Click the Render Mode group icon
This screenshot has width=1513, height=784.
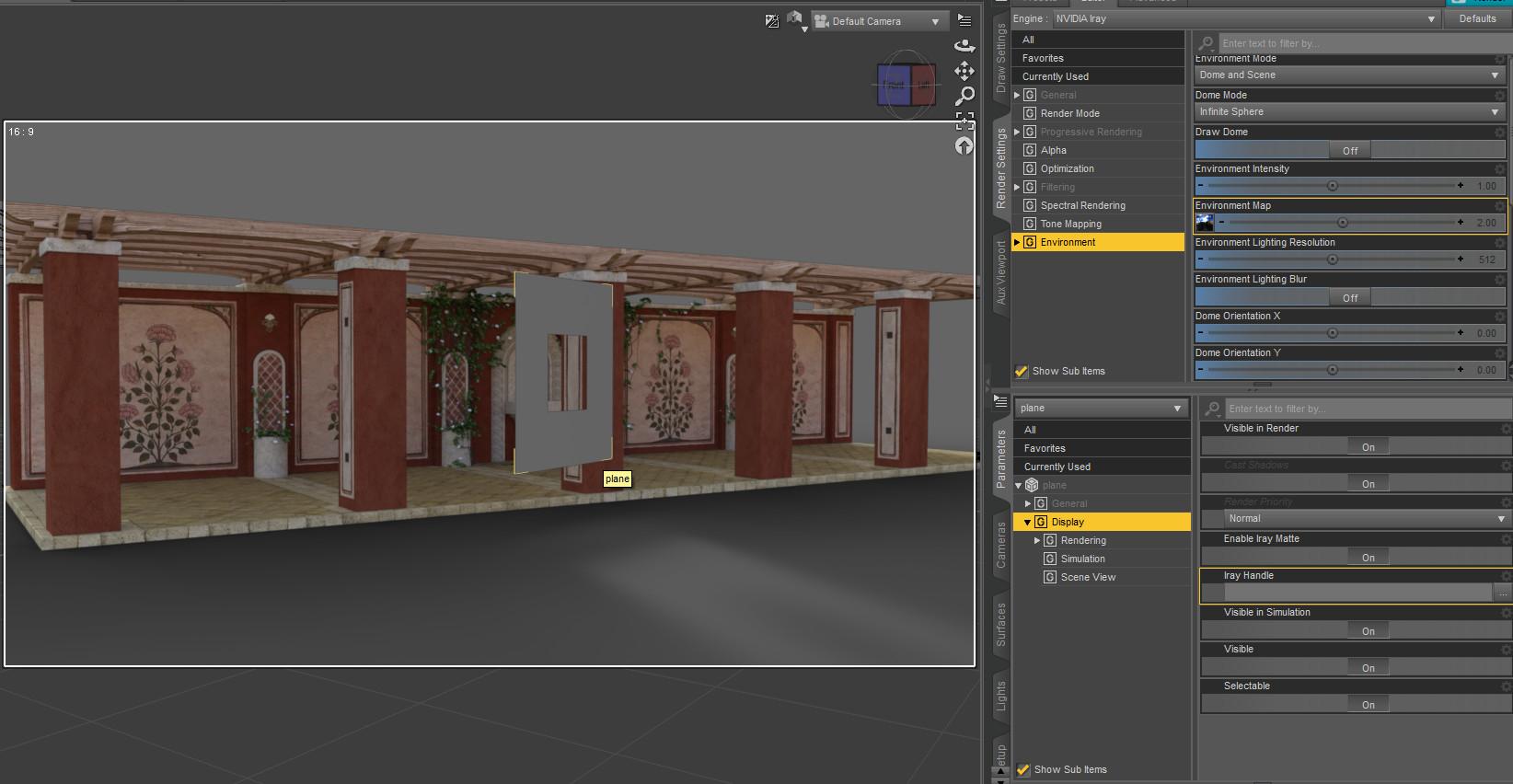[x=1030, y=113]
